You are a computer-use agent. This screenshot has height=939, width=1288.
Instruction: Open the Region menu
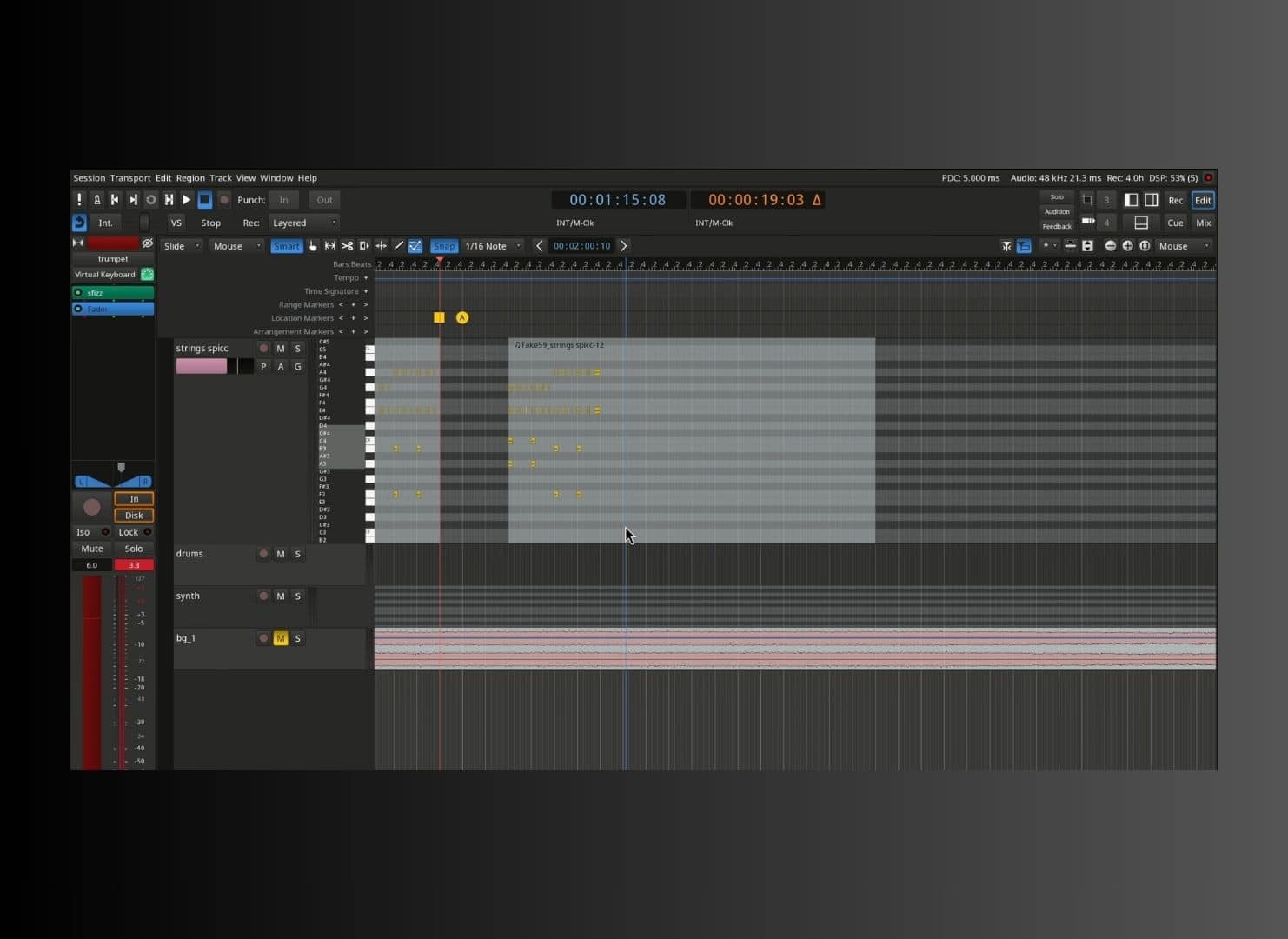[190, 178]
